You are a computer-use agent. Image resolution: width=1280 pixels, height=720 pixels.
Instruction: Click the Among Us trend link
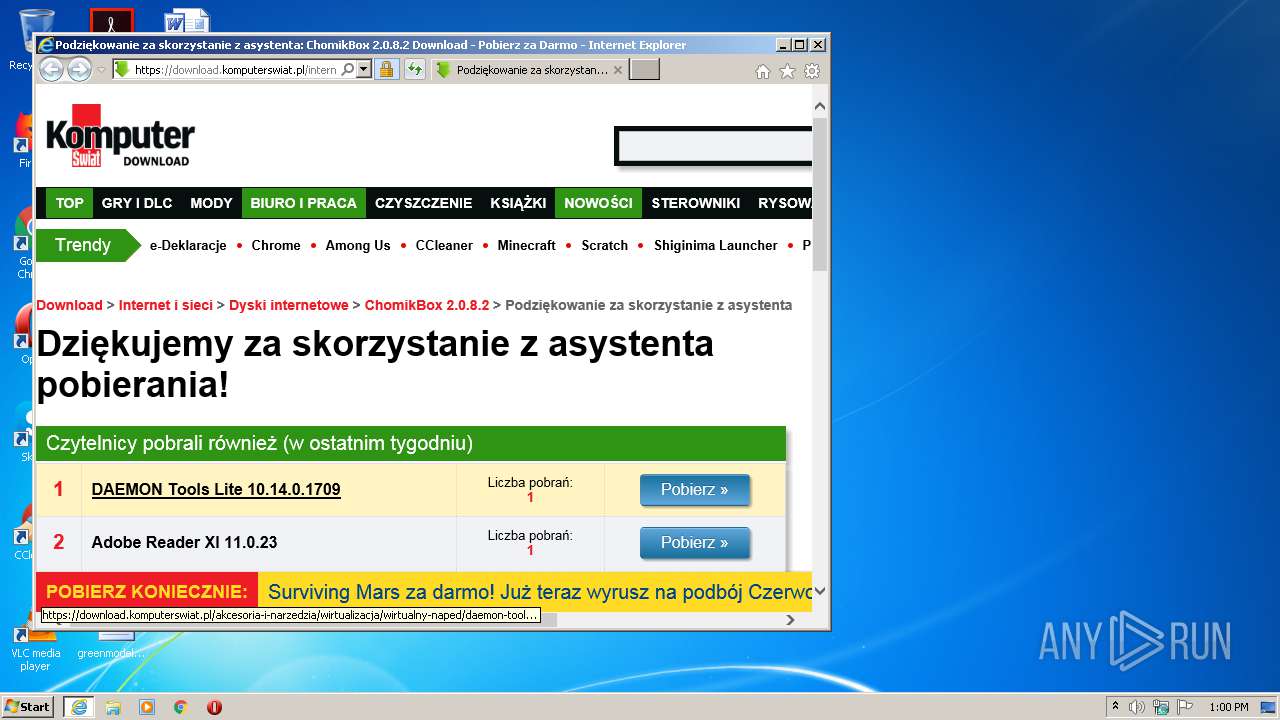[x=358, y=245]
